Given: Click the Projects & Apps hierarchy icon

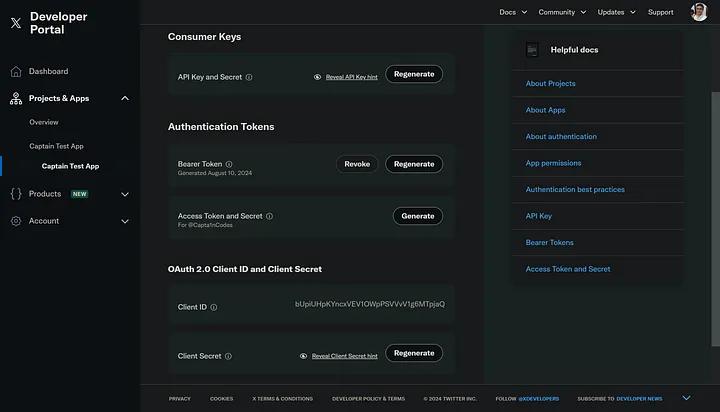Looking at the screenshot, I should click(16, 98).
